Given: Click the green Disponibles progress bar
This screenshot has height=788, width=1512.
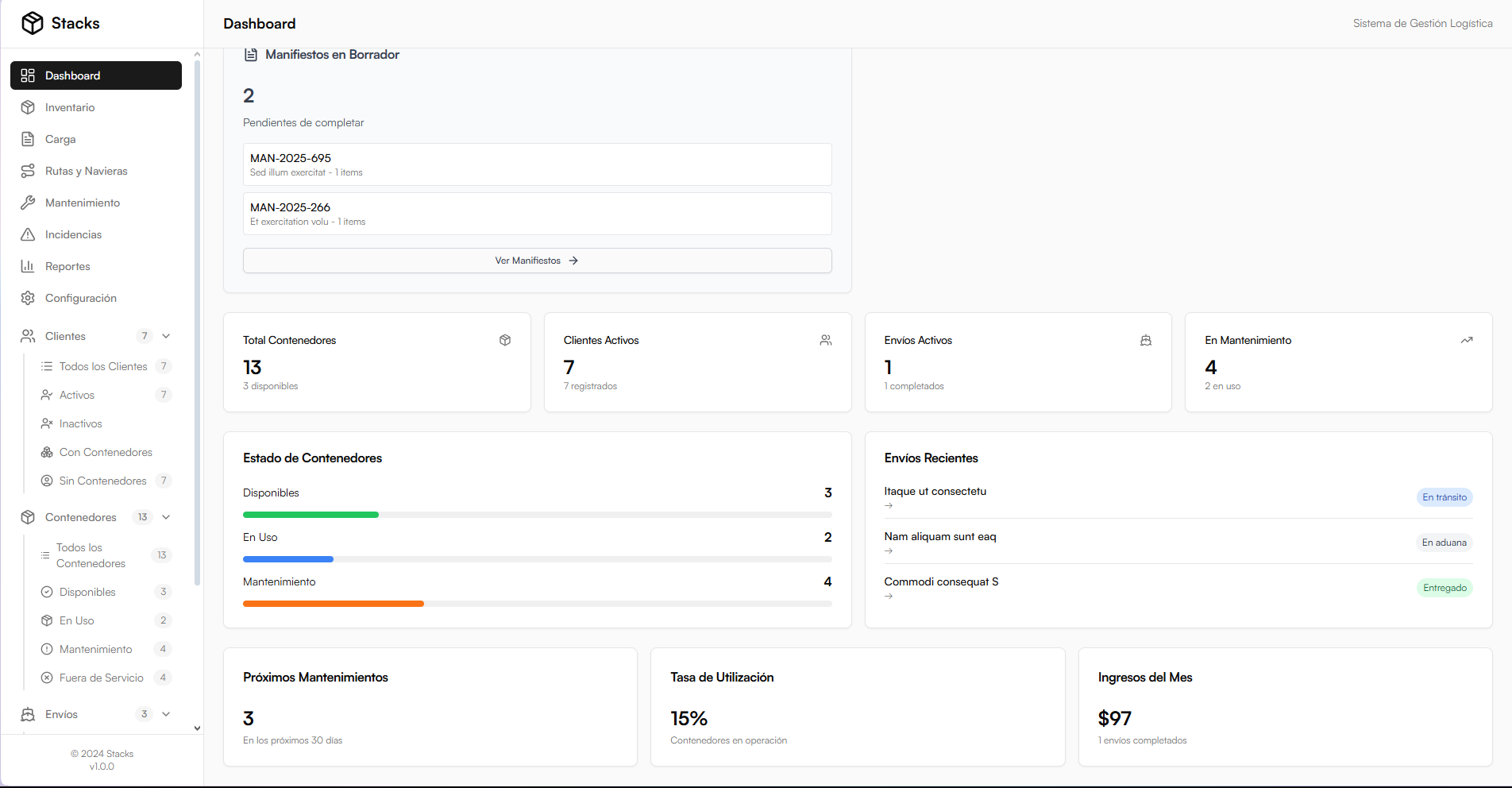Looking at the screenshot, I should point(310,515).
